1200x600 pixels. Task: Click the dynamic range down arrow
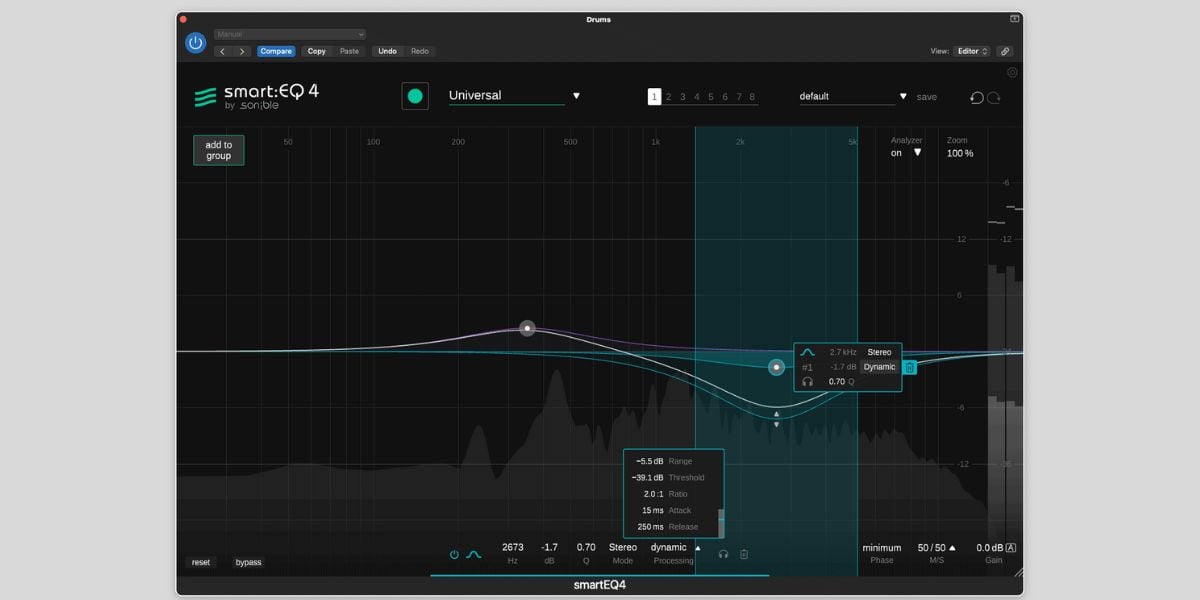click(777, 424)
